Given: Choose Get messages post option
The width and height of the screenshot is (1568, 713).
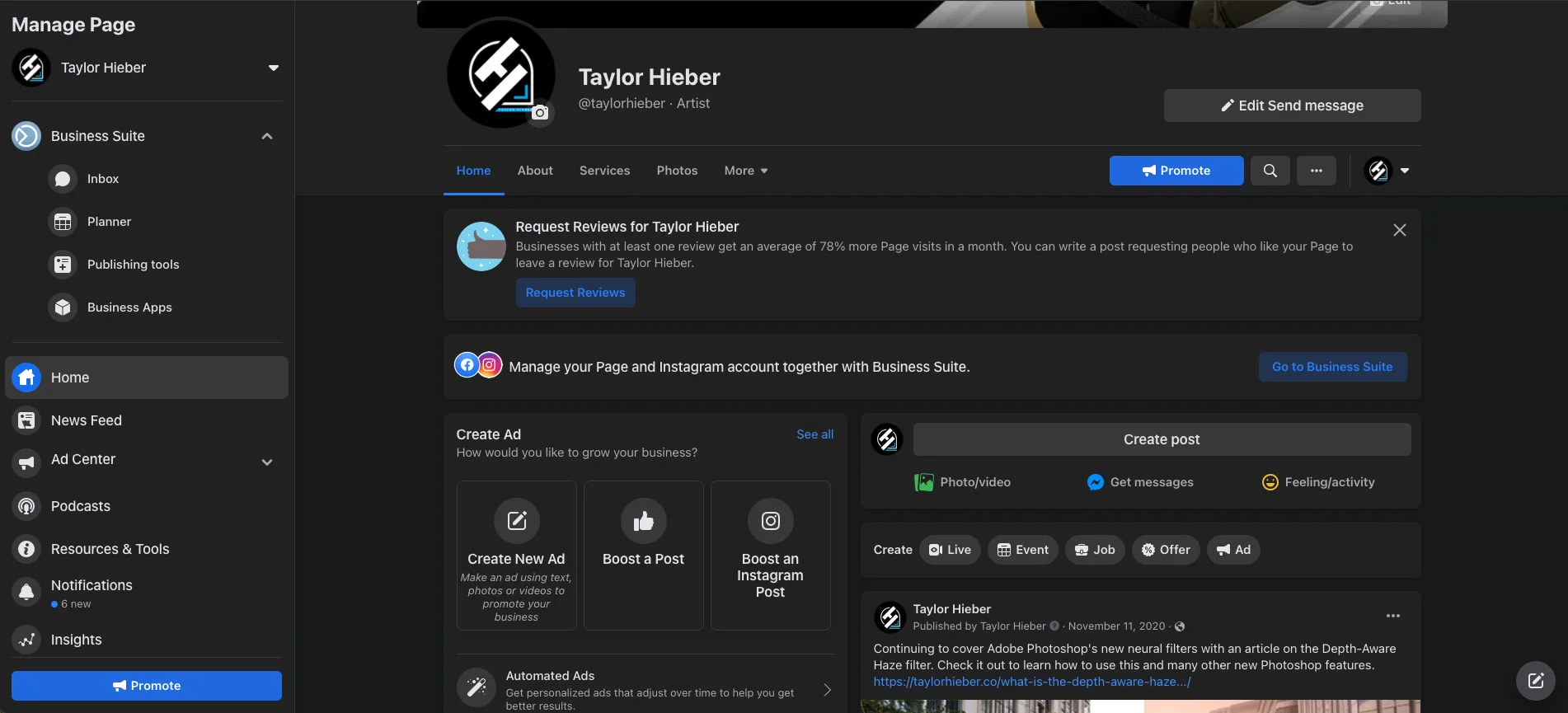Looking at the screenshot, I should tap(1140, 482).
